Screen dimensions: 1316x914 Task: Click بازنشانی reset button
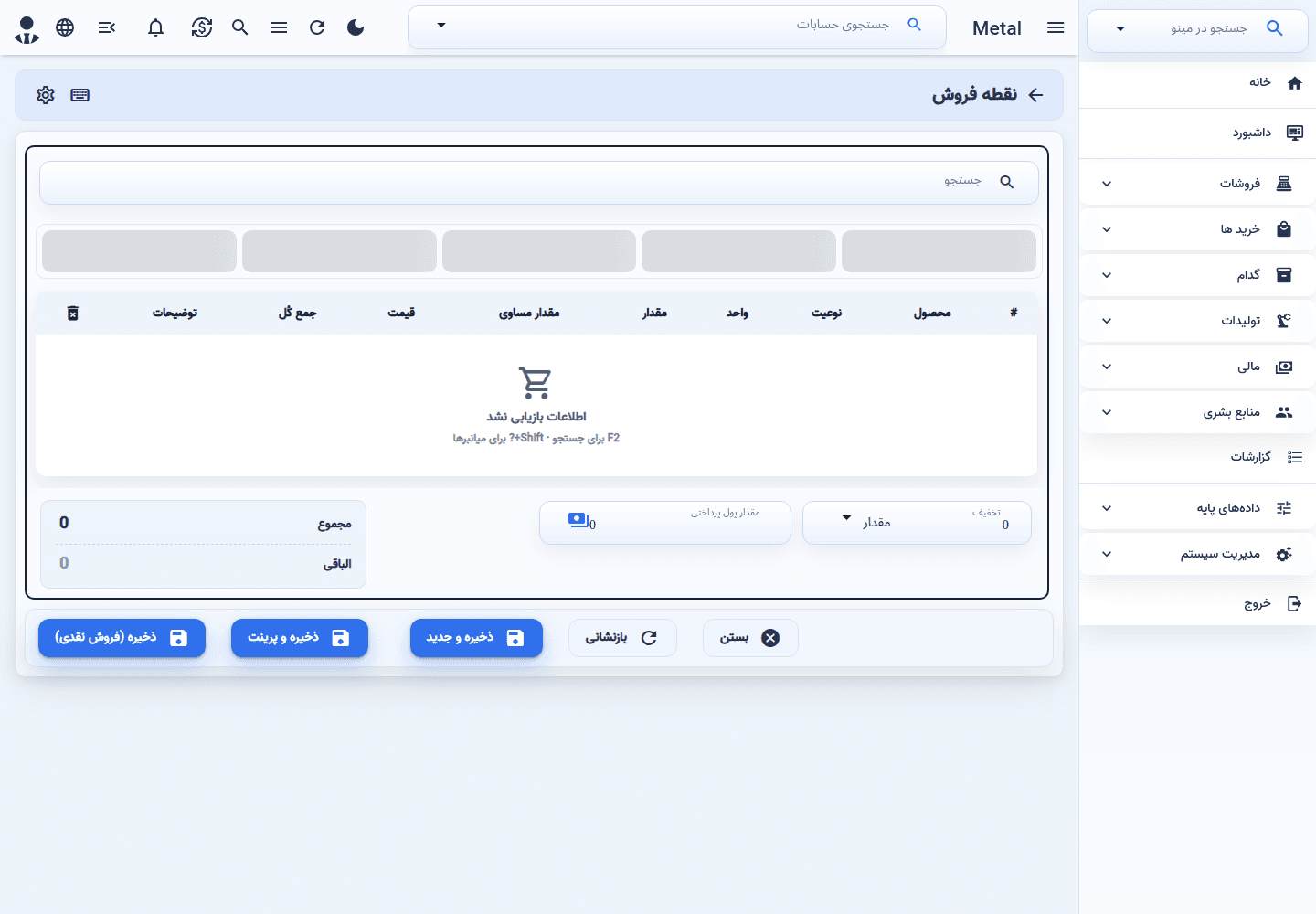(622, 638)
